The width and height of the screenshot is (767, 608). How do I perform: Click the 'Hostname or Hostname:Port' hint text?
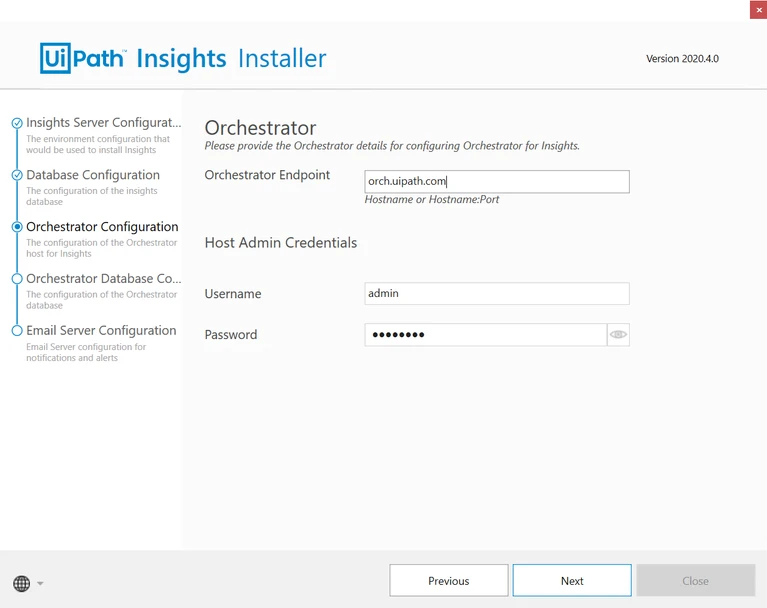click(x=431, y=200)
